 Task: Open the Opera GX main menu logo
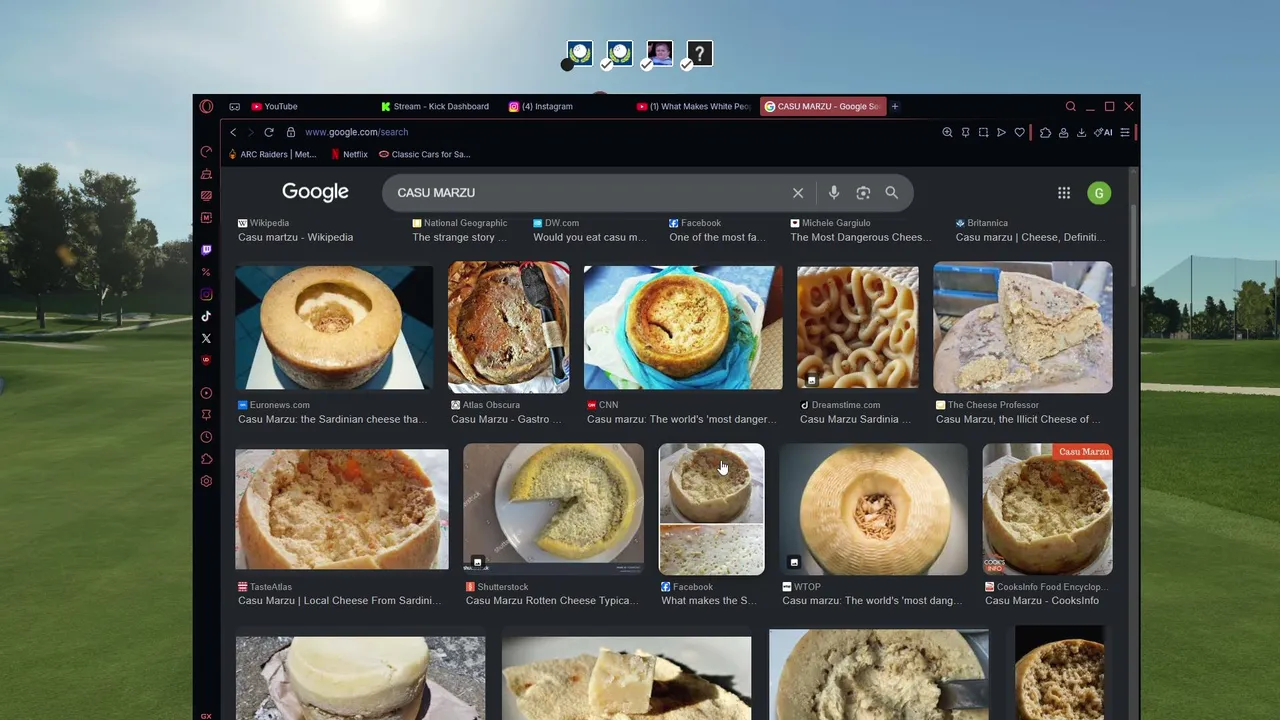point(206,106)
